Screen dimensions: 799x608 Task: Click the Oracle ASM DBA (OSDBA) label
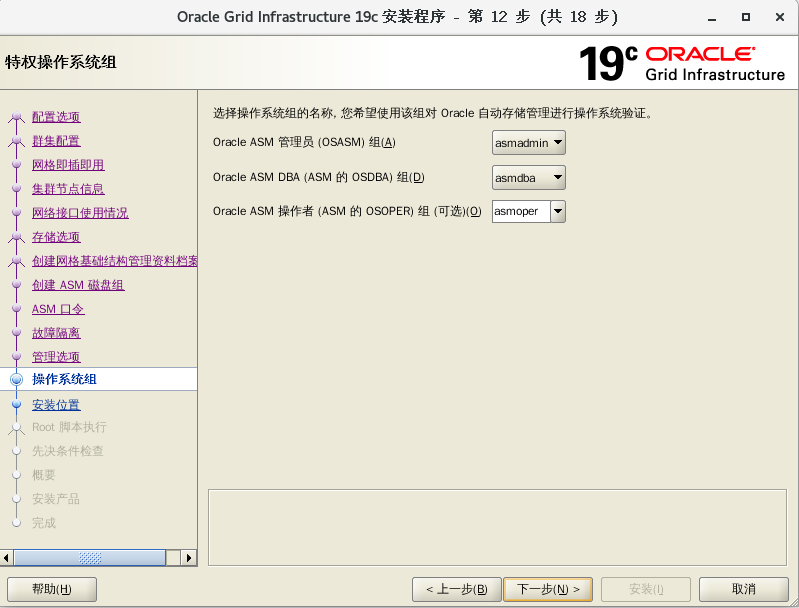318,177
